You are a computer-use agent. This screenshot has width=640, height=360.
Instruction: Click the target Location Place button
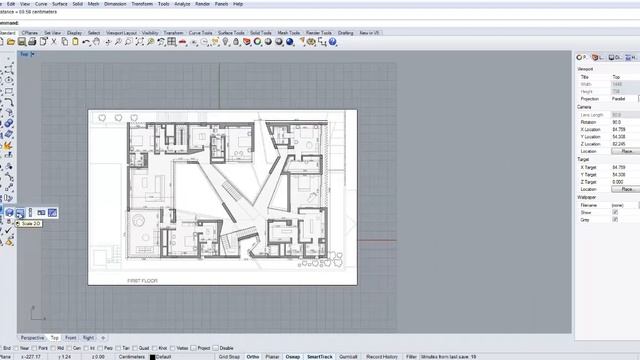(x=626, y=189)
